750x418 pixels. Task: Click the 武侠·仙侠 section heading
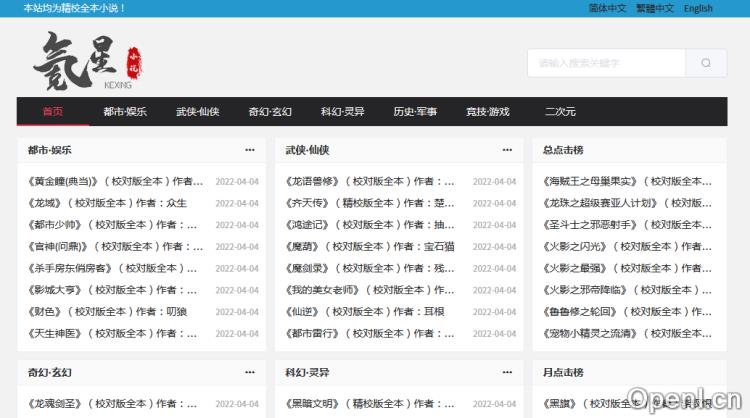point(307,150)
